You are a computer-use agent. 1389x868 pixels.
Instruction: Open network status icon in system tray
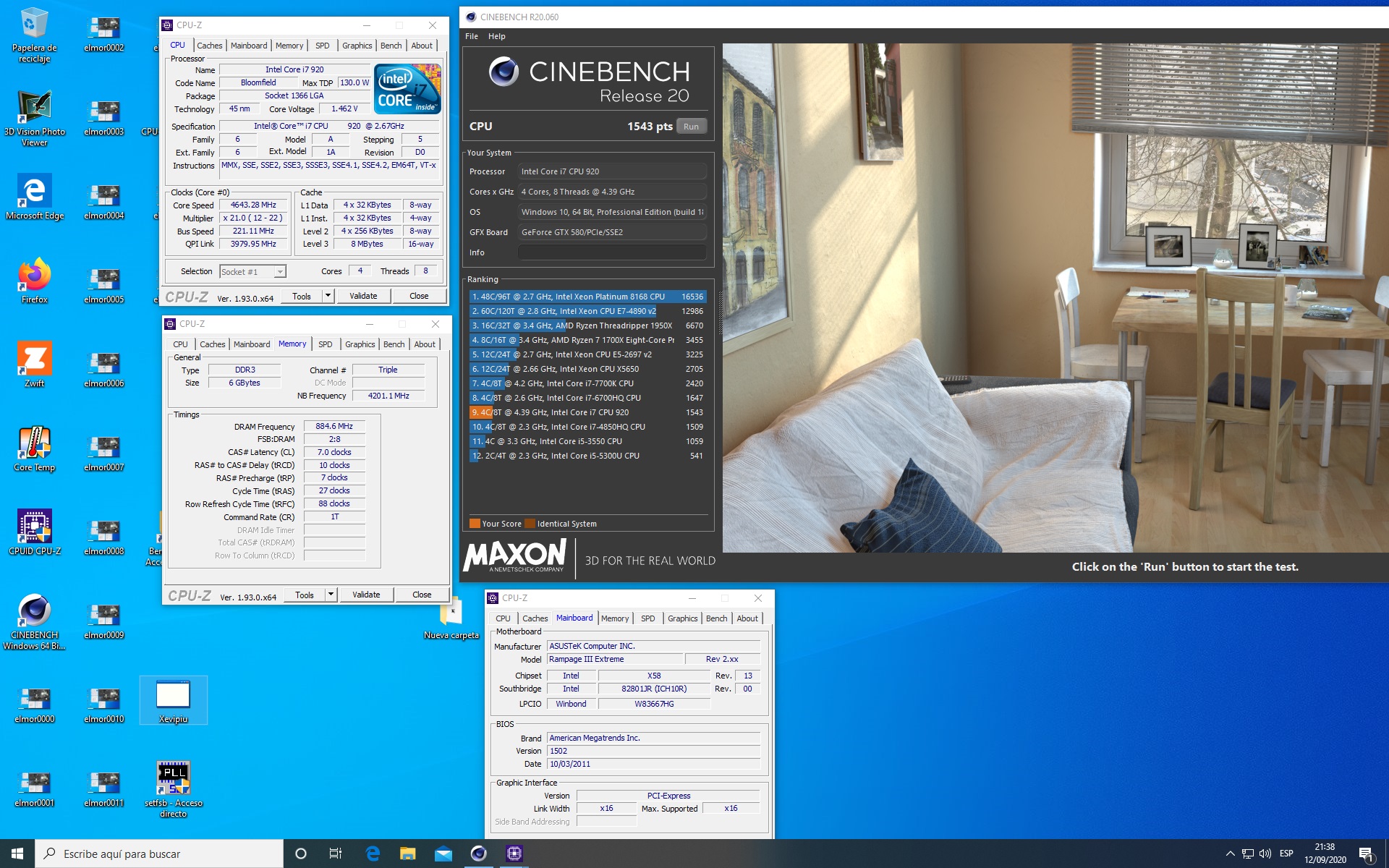click(x=1248, y=854)
